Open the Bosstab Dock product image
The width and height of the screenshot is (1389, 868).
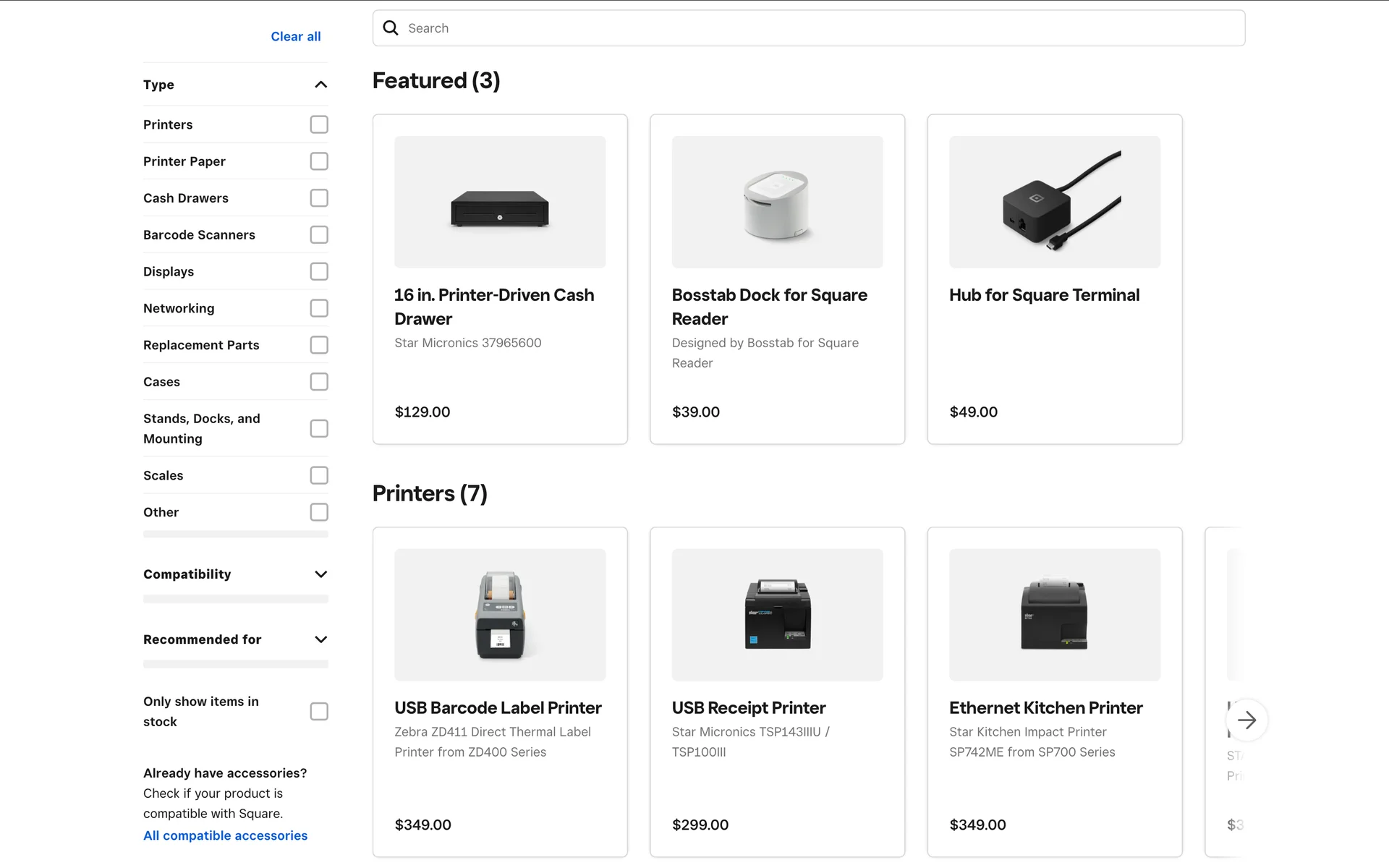pos(777,202)
